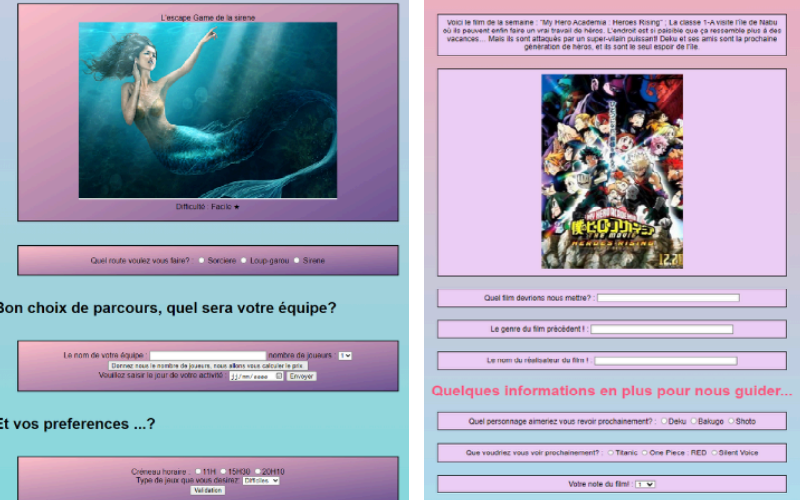Select Titanic as next film

click(x=611, y=453)
